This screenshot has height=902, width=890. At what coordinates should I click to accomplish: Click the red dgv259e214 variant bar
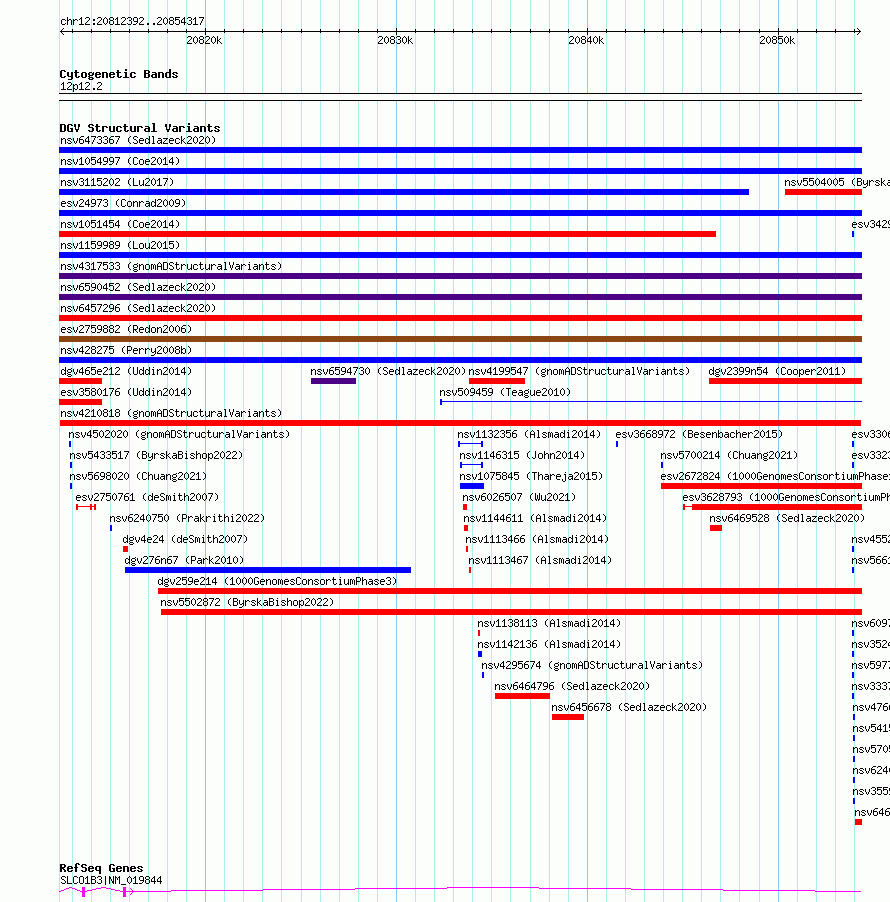pyautogui.click(x=510, y=591)
